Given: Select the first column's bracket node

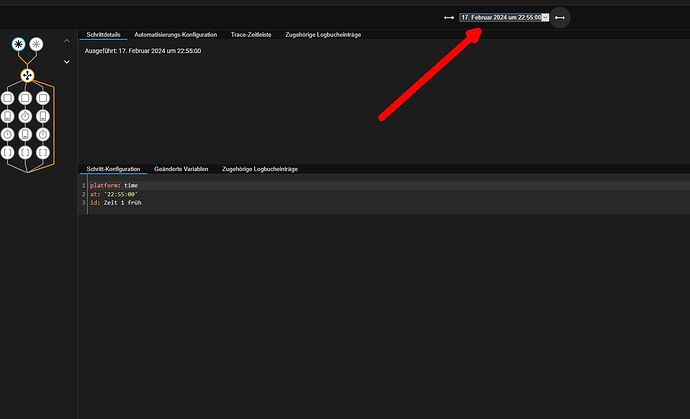Looking at the screenshot, I should tap(7, 152).
